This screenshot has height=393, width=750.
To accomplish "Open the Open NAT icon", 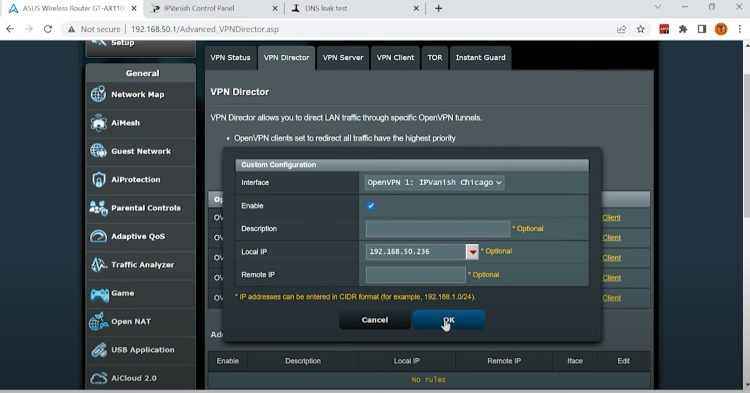I will point(98,321).
